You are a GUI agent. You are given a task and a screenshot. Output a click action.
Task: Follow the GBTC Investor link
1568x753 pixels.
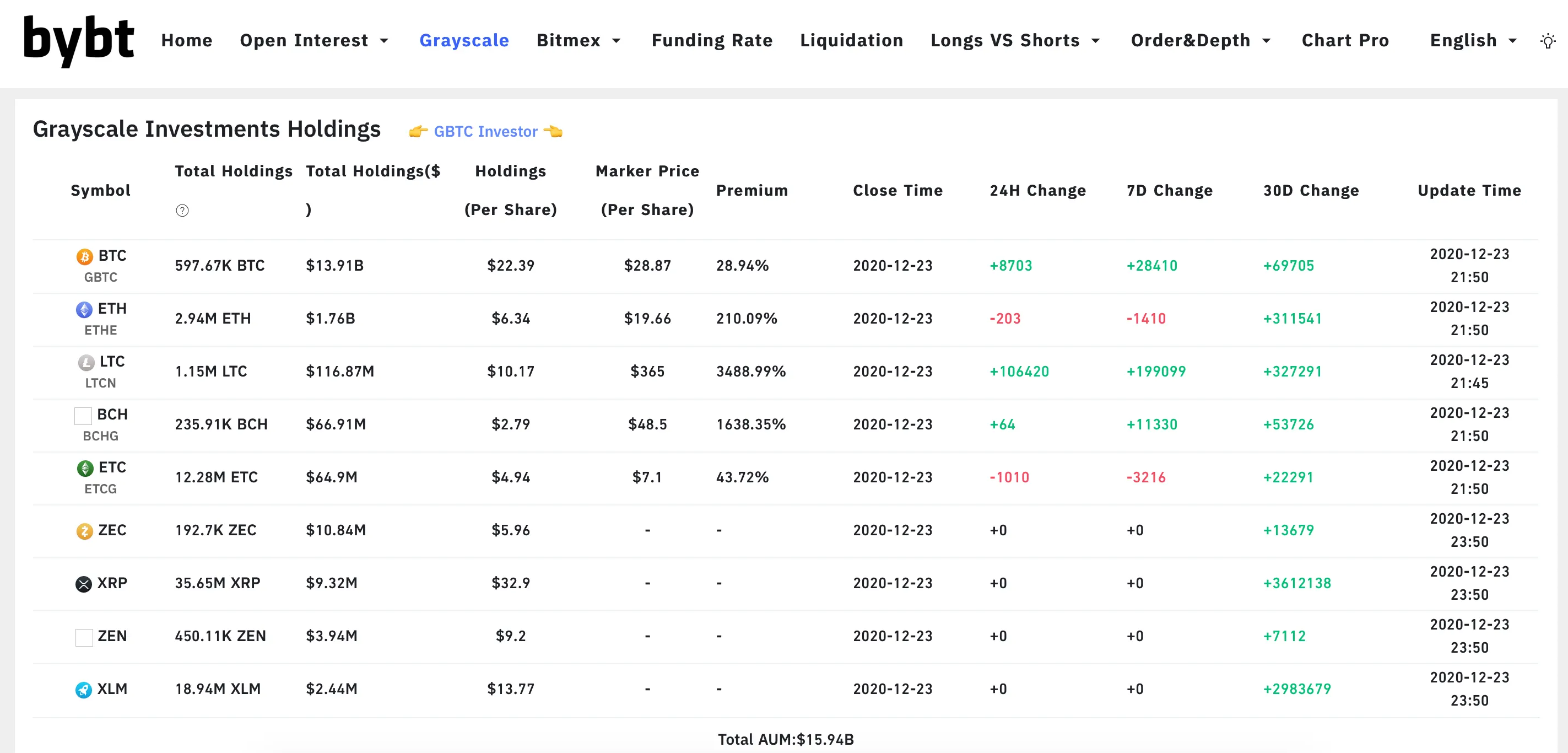point(485,132)
